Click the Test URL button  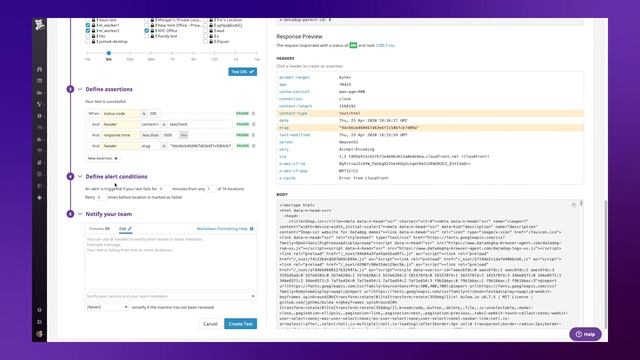point(242,72)
